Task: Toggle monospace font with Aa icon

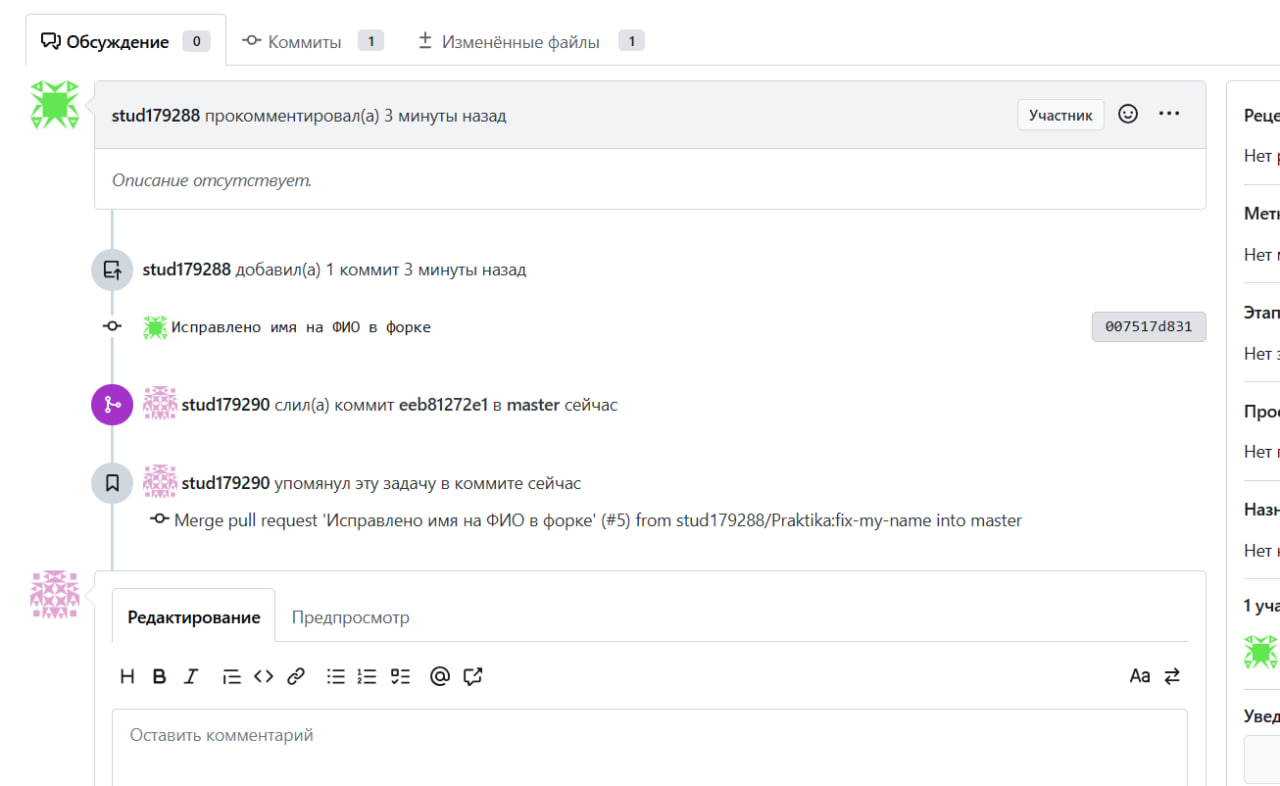Action: tap(1139, 676)
